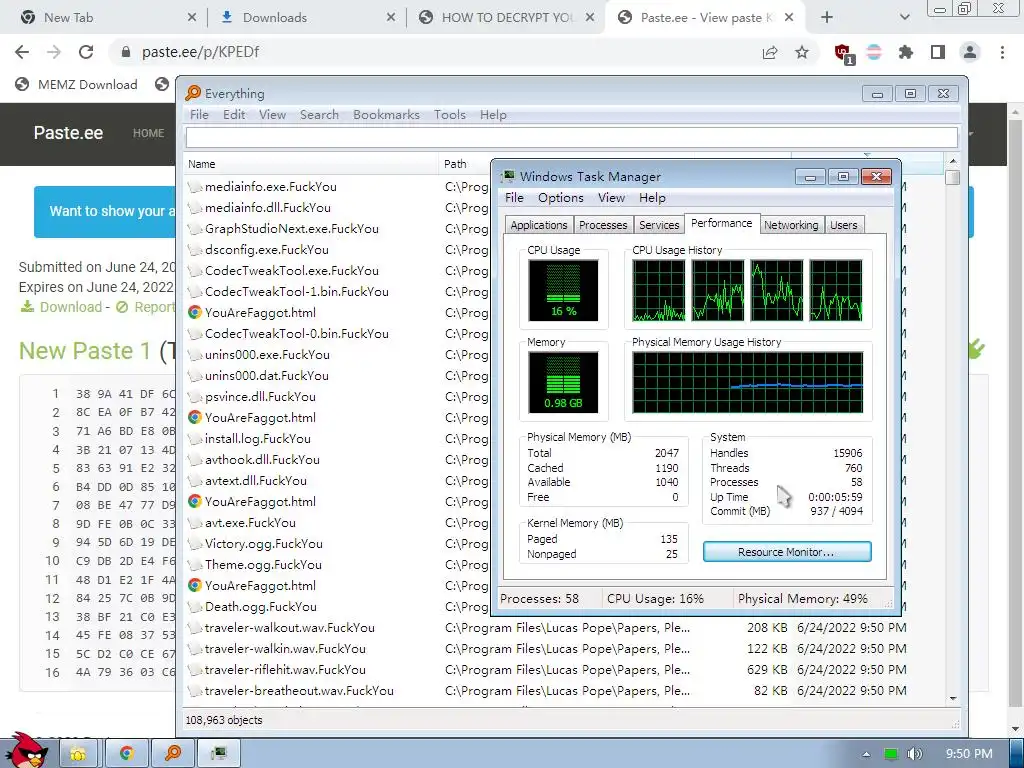This screenshot has width=1024, height=768.
Task: Open Chrome extensions puzzle icon
Action: (906, 52)
